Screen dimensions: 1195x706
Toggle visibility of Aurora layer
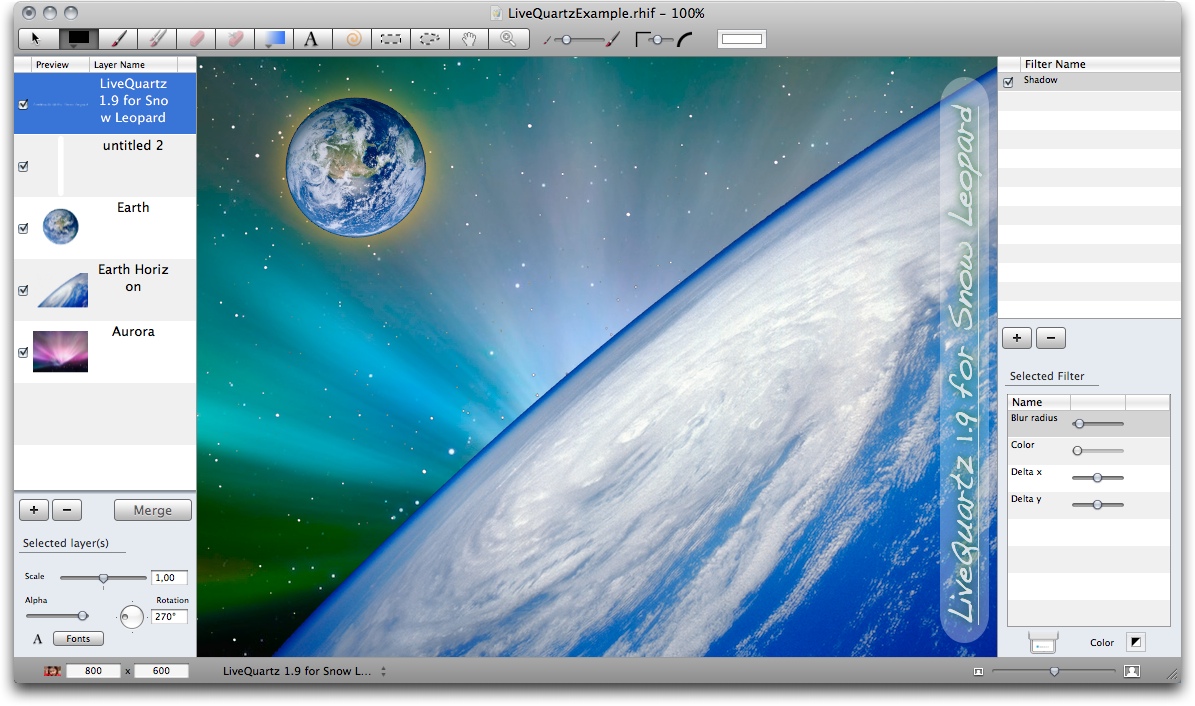click(23, 352)
